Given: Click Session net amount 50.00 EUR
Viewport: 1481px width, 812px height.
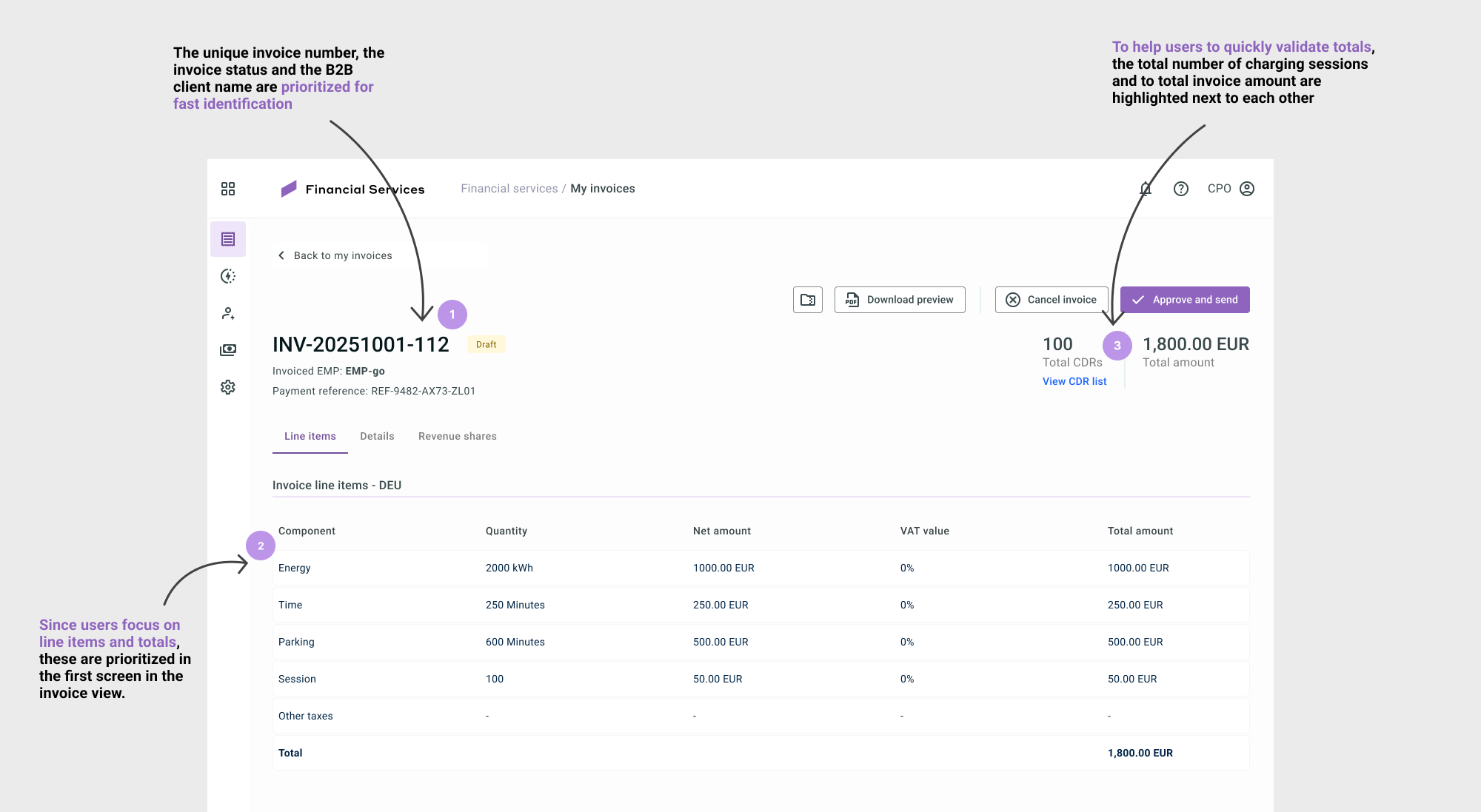Looking at the screenshot, I should pos(718,679).
